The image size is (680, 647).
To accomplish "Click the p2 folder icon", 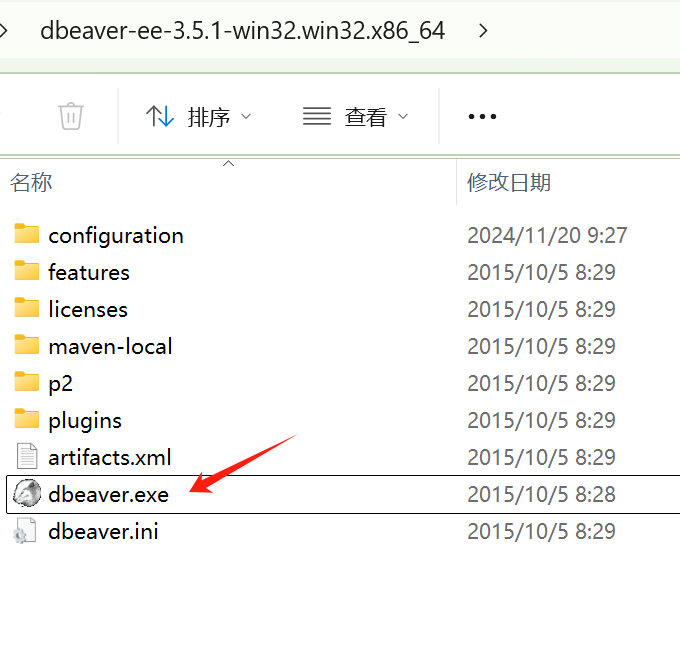I will pyautogui.click(x=26, y=382).
